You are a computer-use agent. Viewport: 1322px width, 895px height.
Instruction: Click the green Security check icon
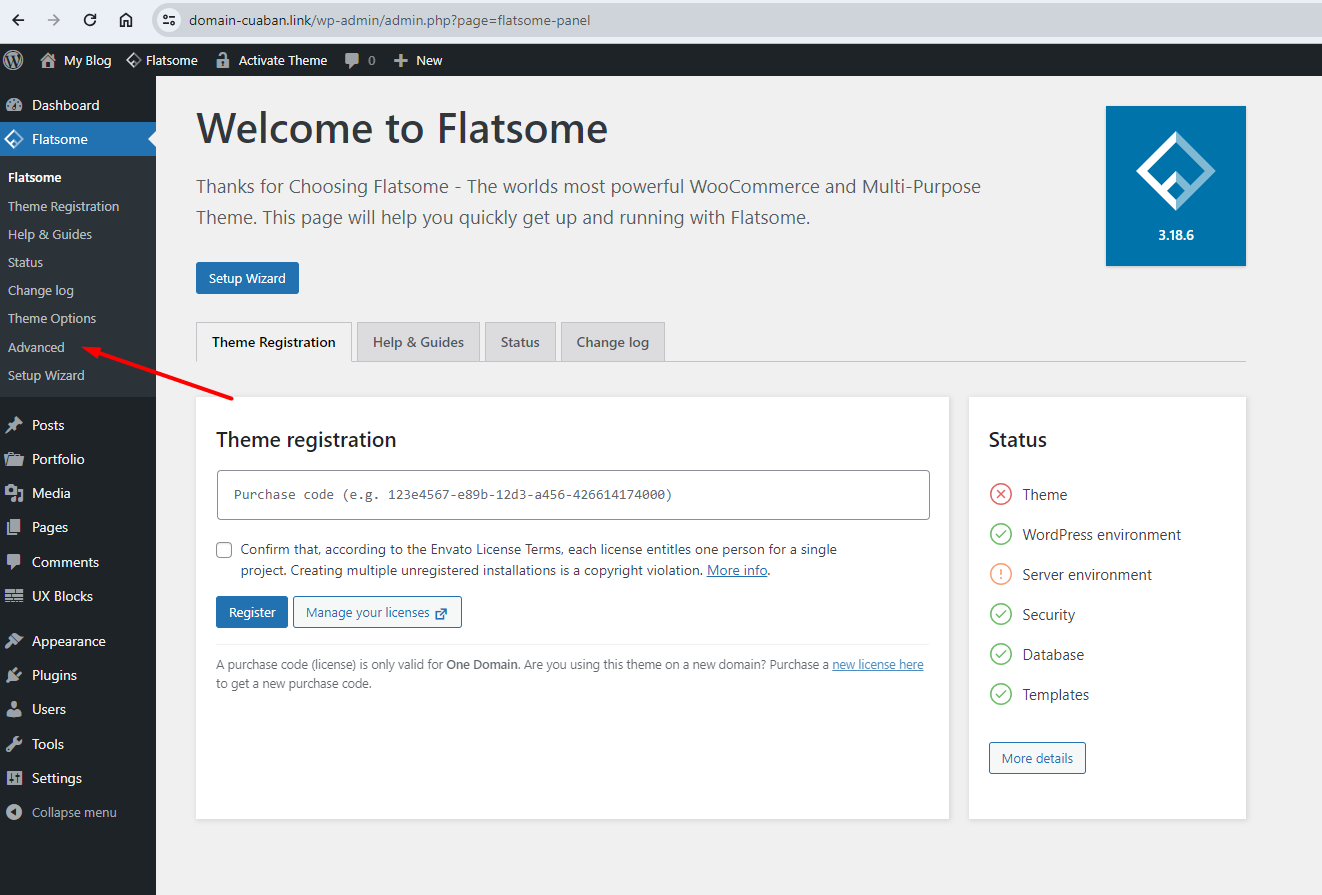1001,614
